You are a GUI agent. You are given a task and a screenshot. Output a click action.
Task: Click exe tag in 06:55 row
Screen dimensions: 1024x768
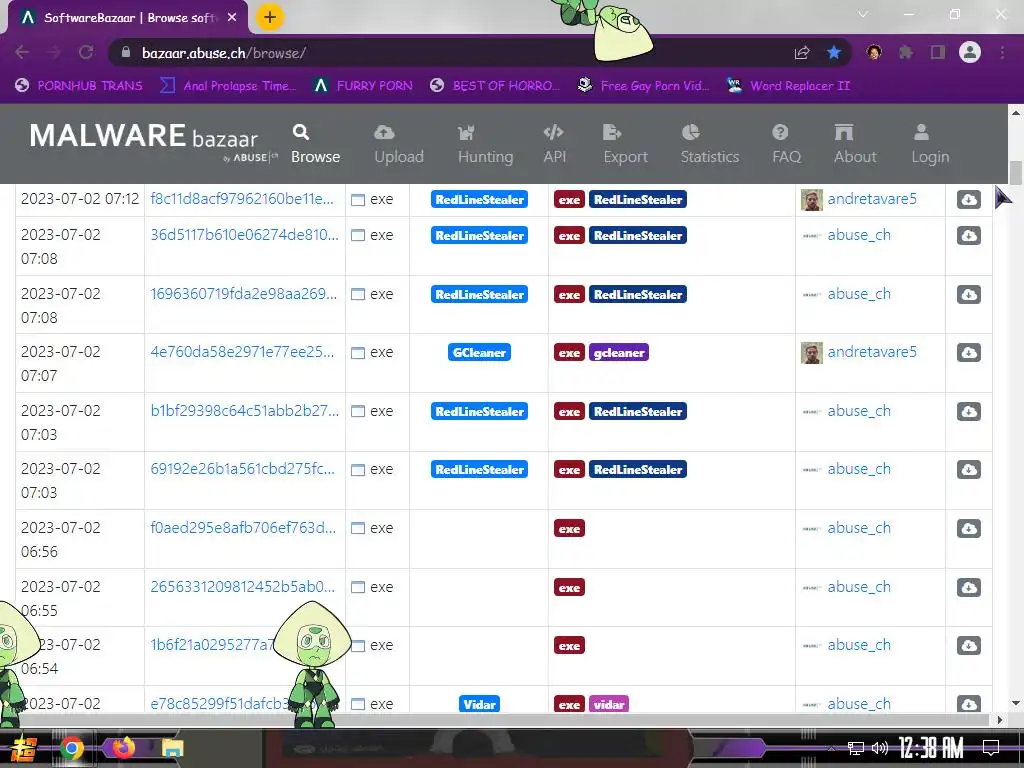click(x=569, y=587)
